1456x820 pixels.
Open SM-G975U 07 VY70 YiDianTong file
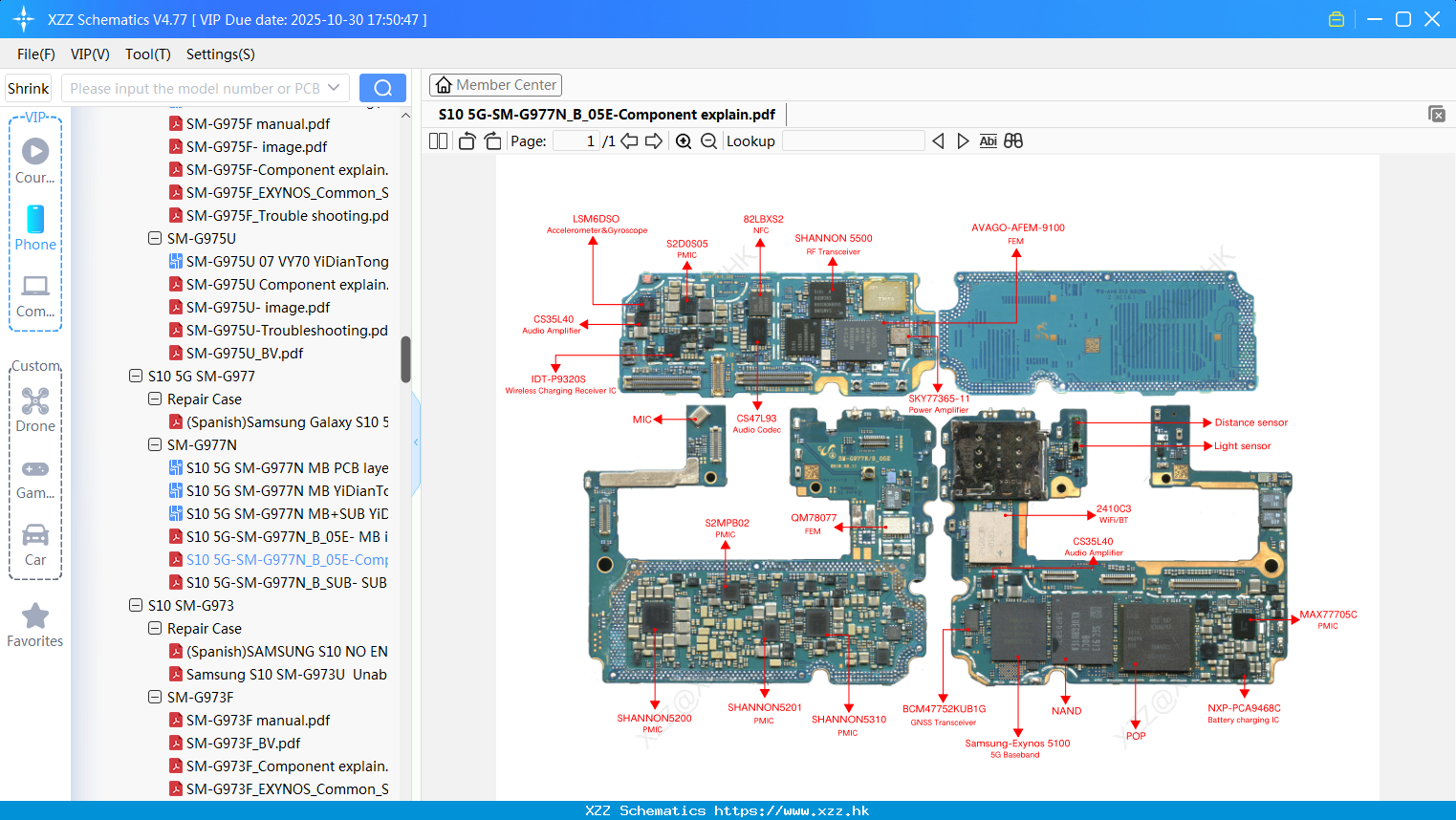[x=287, y=262]
